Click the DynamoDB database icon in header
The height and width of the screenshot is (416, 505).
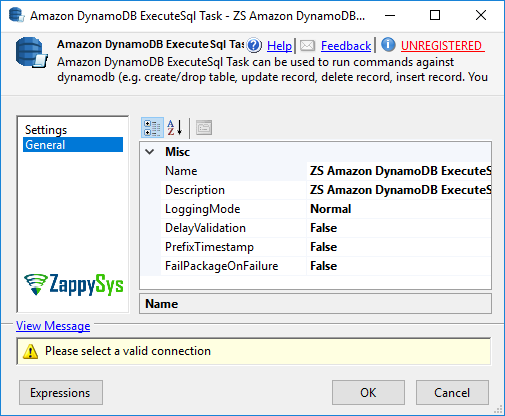point(31,53)
